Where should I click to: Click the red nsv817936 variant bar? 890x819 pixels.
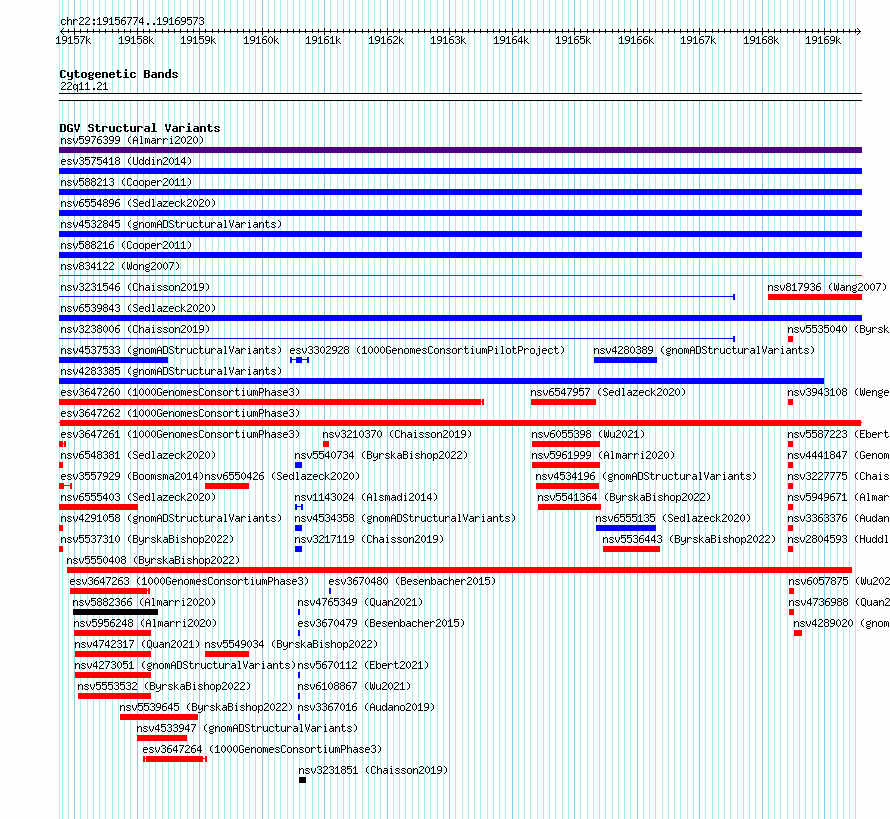pos(815,297)
